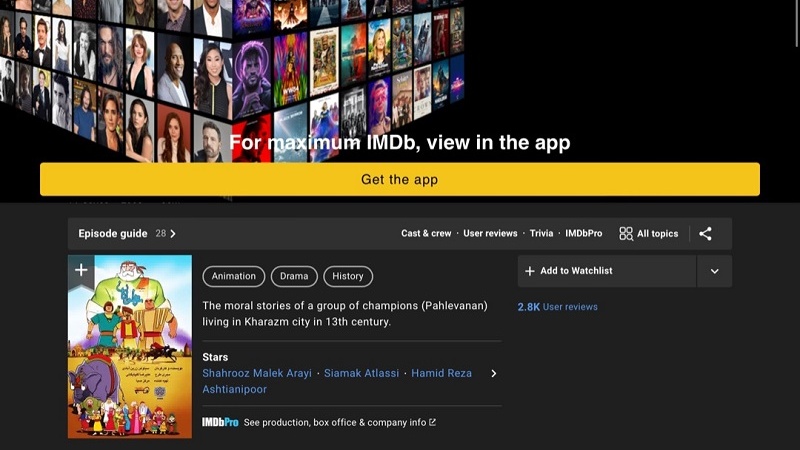Click the plus icon in Add to Watchlist
Image resolution: width=800 pixels, height=450 pixels.
(530, 271)
